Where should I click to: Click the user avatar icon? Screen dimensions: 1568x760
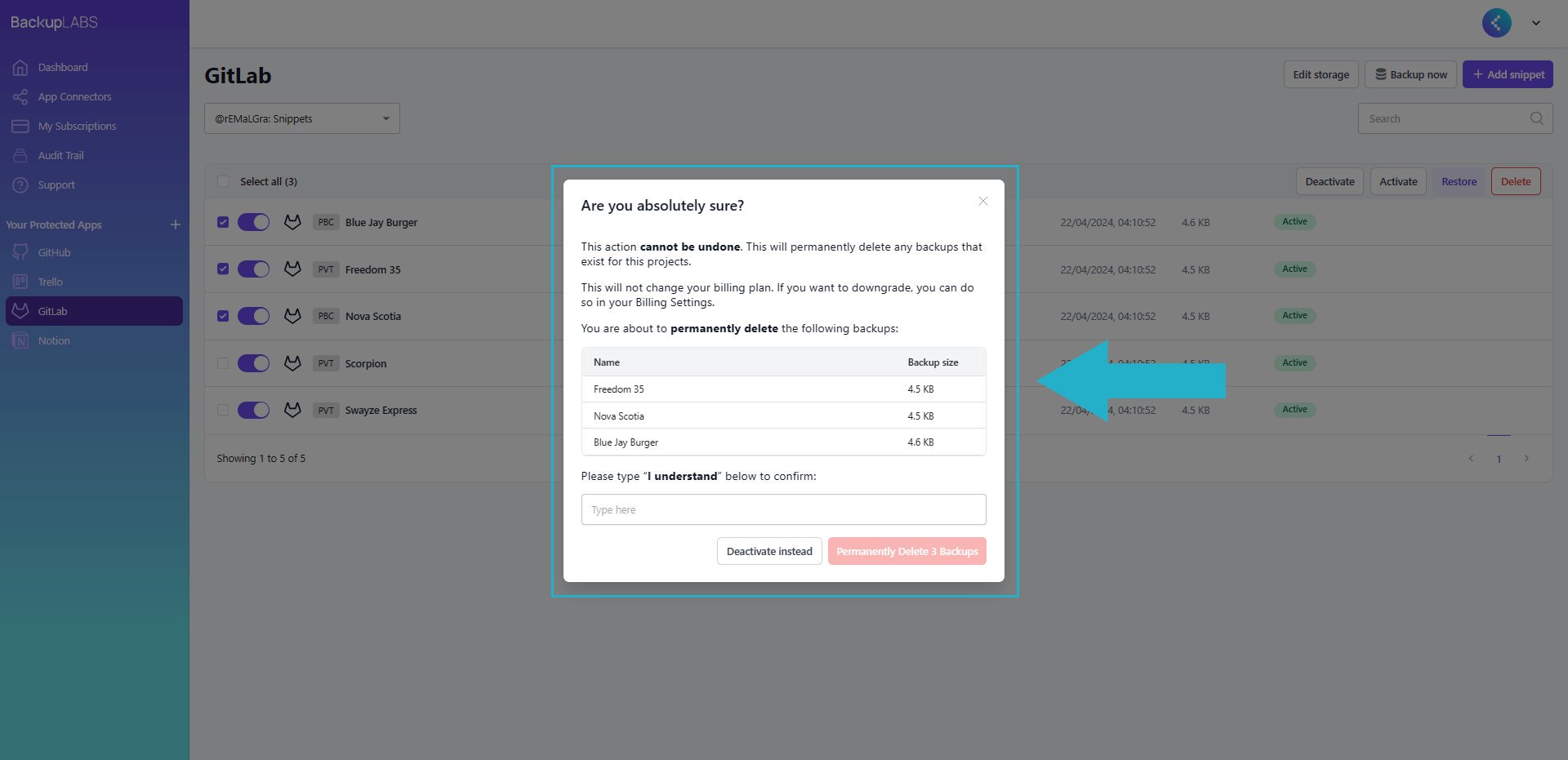pos(1497,23)
